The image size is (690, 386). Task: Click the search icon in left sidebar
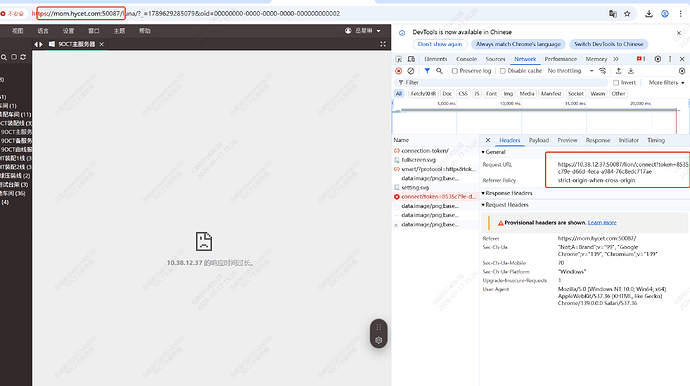(x=4, y=57)
